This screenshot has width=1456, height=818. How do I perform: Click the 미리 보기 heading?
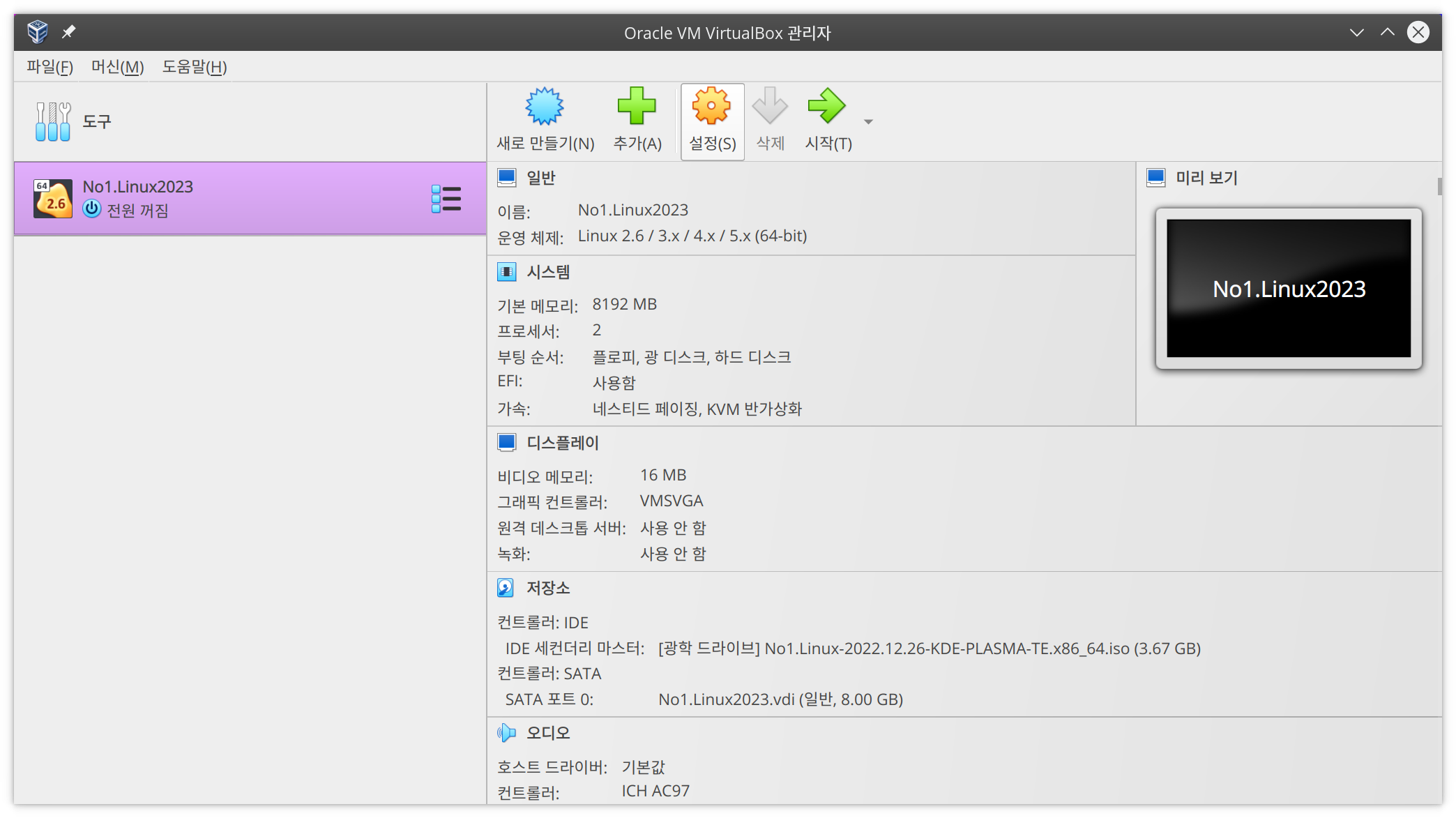pyautogui.click(x=1207, y=178)
